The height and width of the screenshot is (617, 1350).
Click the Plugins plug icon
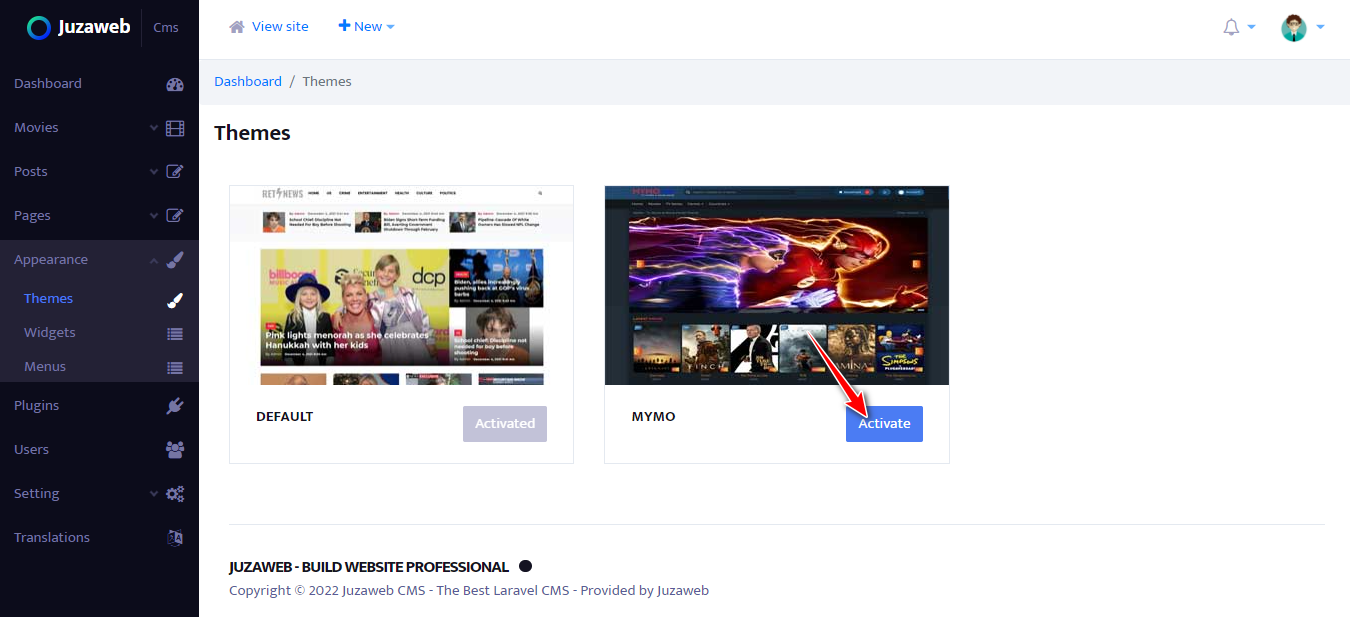[x=175, y=406]
